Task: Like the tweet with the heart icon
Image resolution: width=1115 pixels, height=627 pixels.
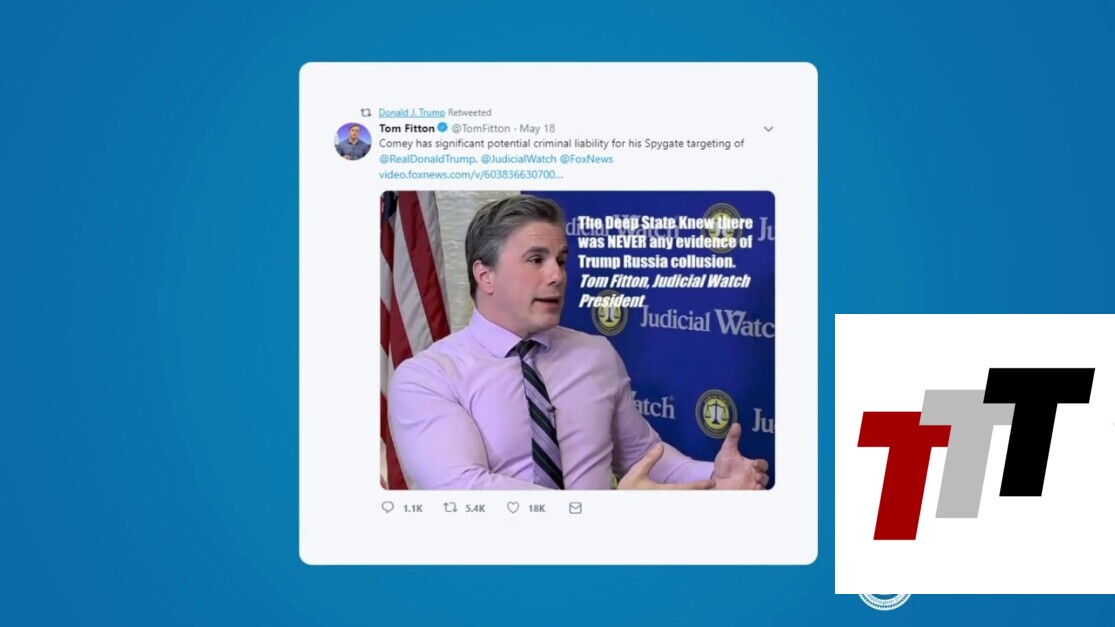Action: [513, 507]
